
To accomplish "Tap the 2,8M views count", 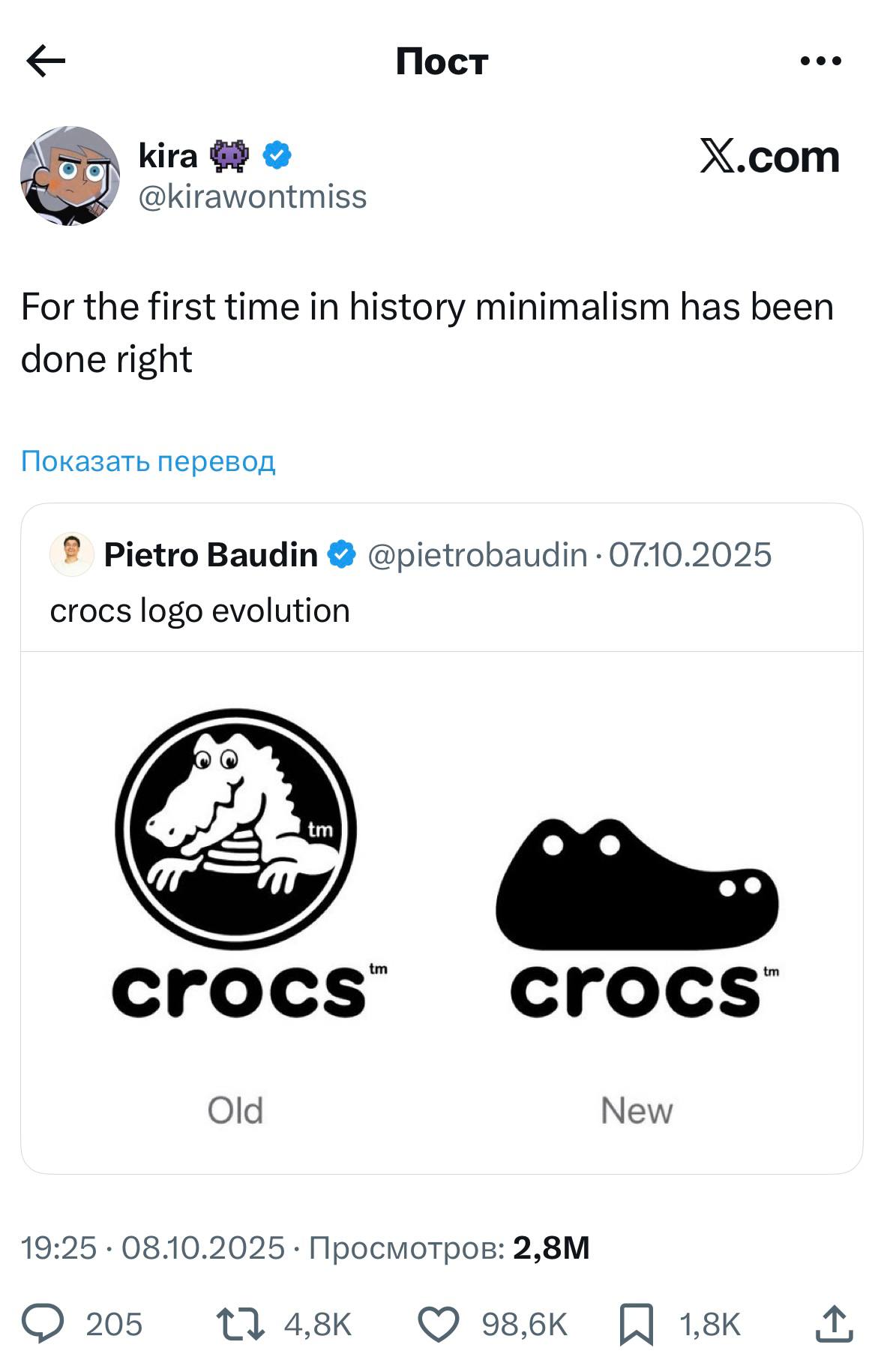I will click(551, 1247).
